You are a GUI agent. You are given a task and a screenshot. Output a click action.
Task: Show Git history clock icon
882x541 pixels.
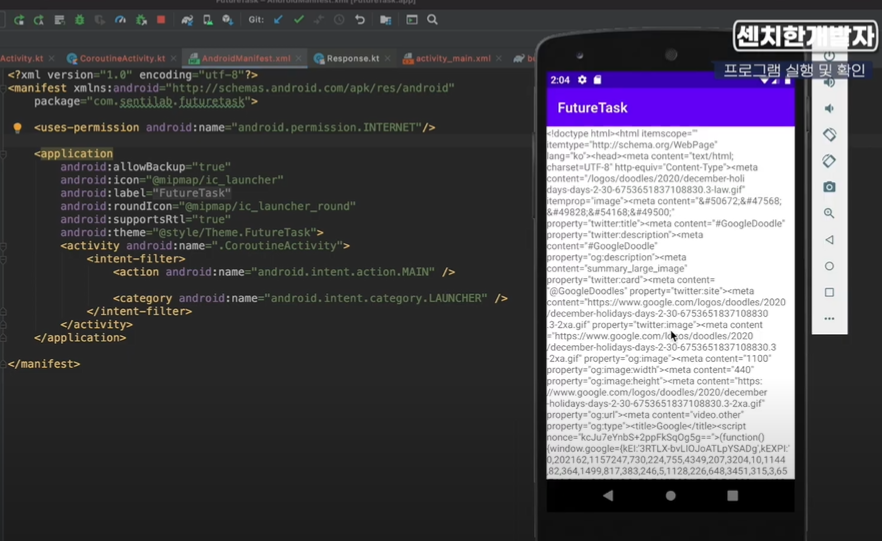[339, 20]
